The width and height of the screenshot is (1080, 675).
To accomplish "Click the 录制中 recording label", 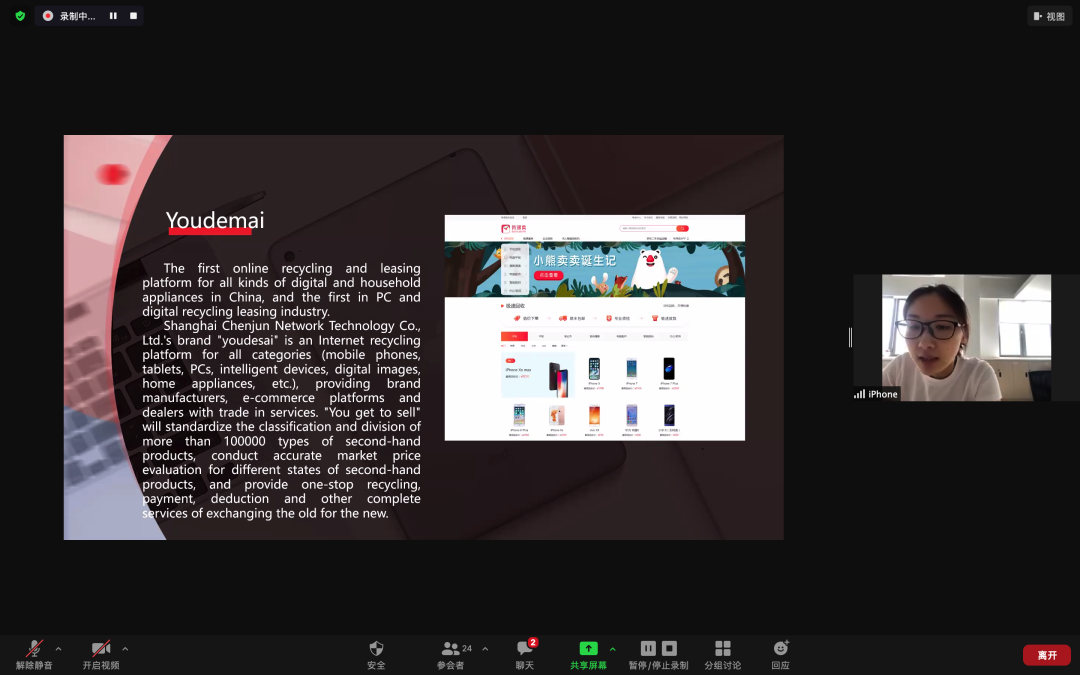I will [77, 16].
